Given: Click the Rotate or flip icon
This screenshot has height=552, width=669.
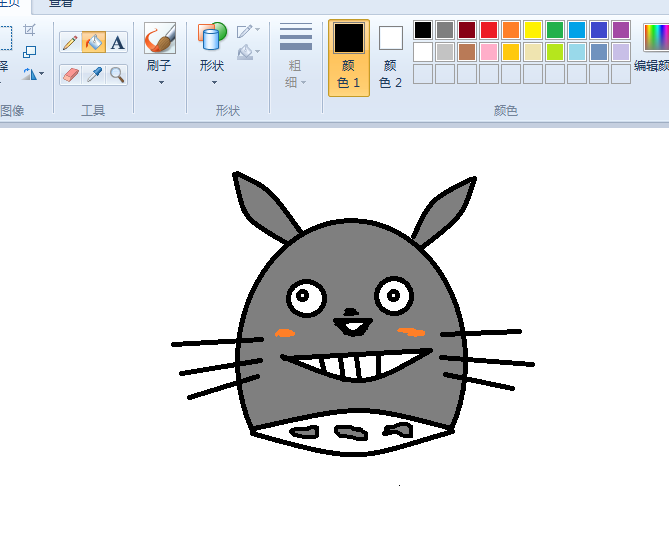Looking at the screenshot, I should 29,74.
